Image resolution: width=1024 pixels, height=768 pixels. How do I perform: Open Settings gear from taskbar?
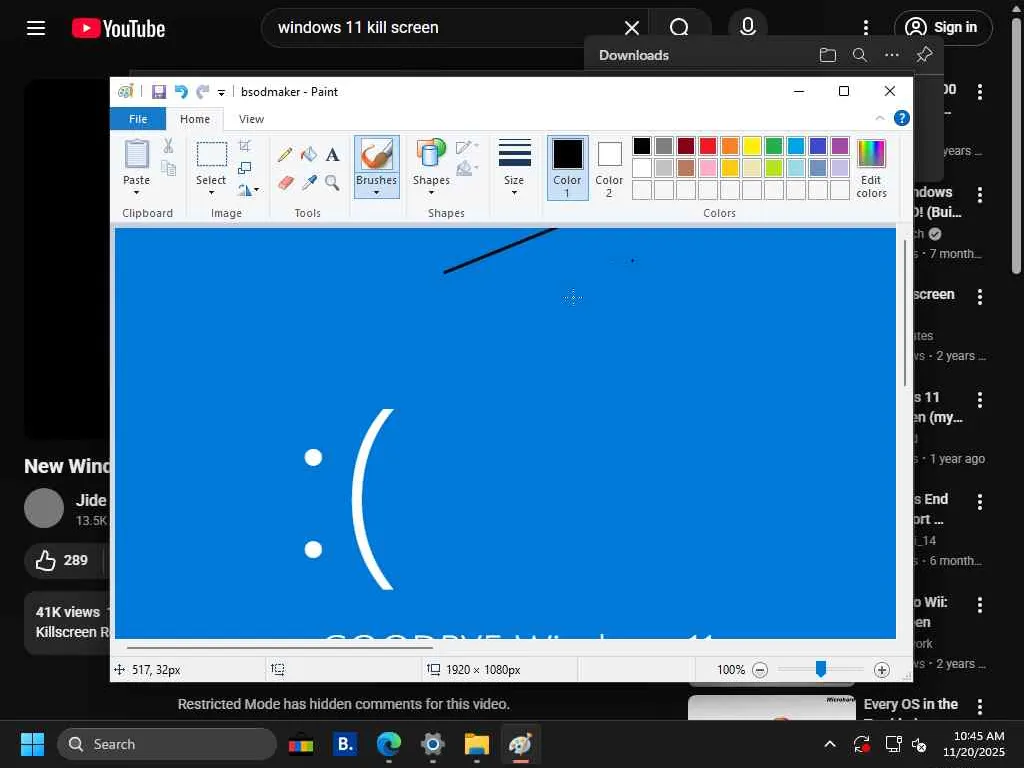point(432,744)
